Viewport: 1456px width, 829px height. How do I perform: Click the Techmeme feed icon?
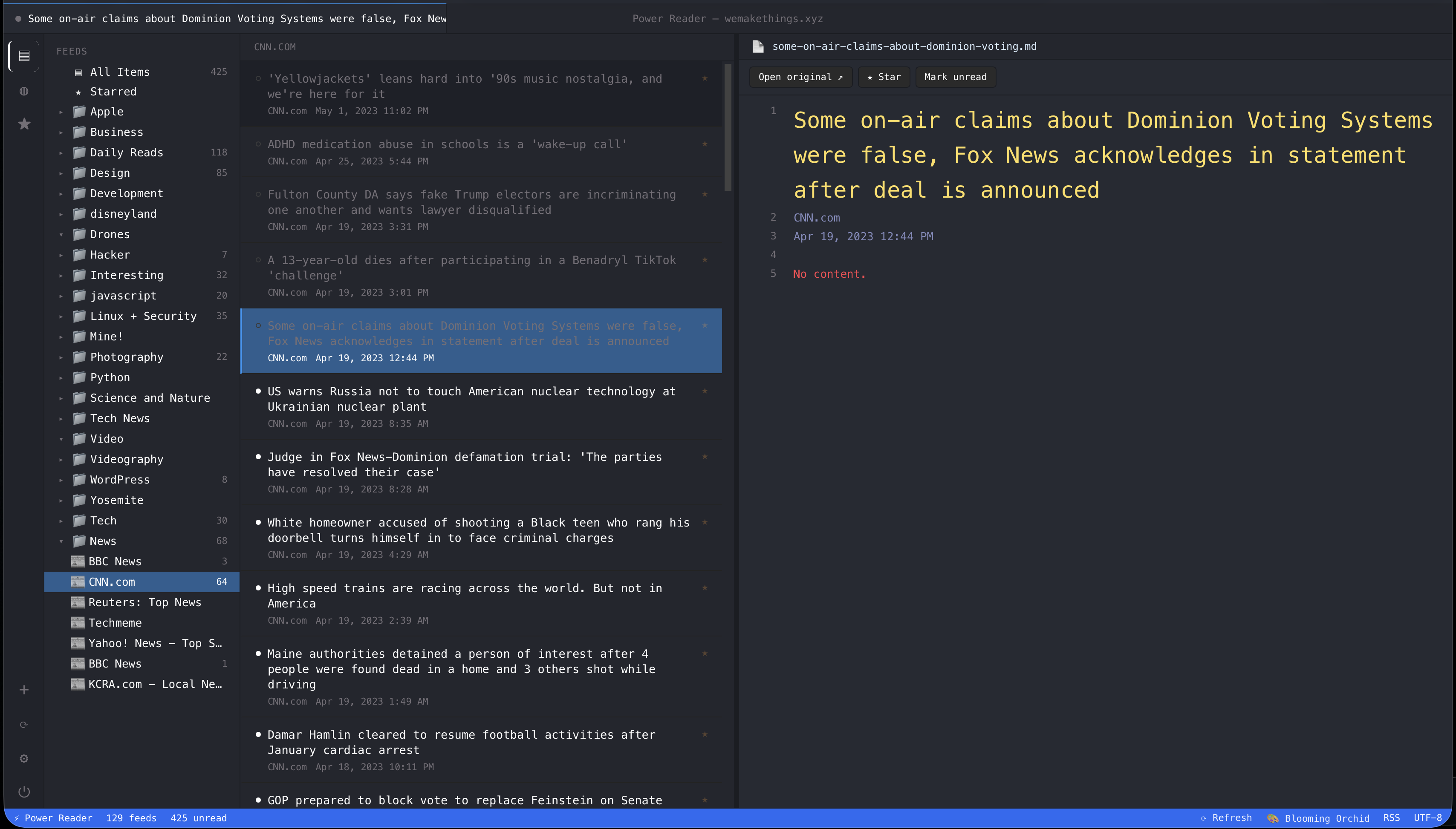coord(78,623)
